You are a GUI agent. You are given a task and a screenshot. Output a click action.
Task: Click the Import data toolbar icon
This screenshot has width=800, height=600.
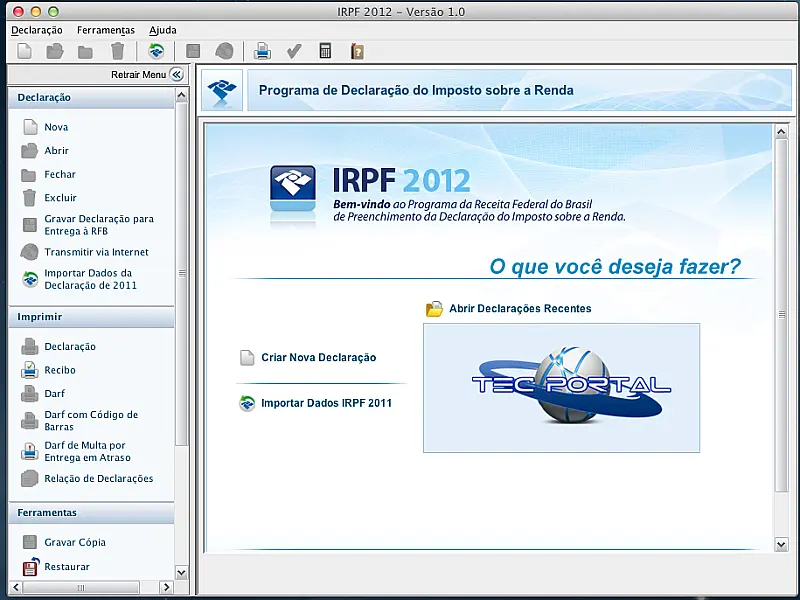pos(156,51)
